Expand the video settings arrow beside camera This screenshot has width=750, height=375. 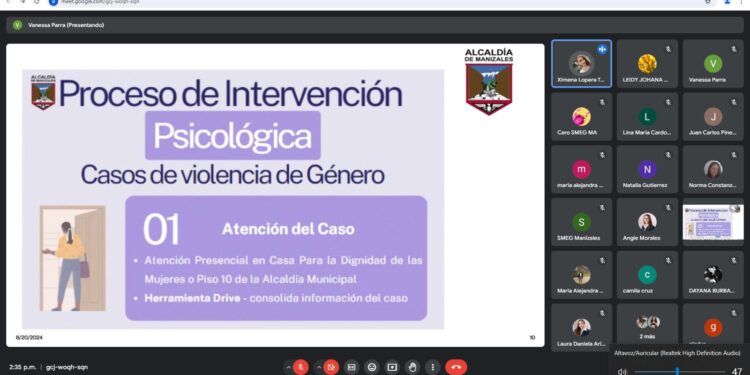coord(319,367)
